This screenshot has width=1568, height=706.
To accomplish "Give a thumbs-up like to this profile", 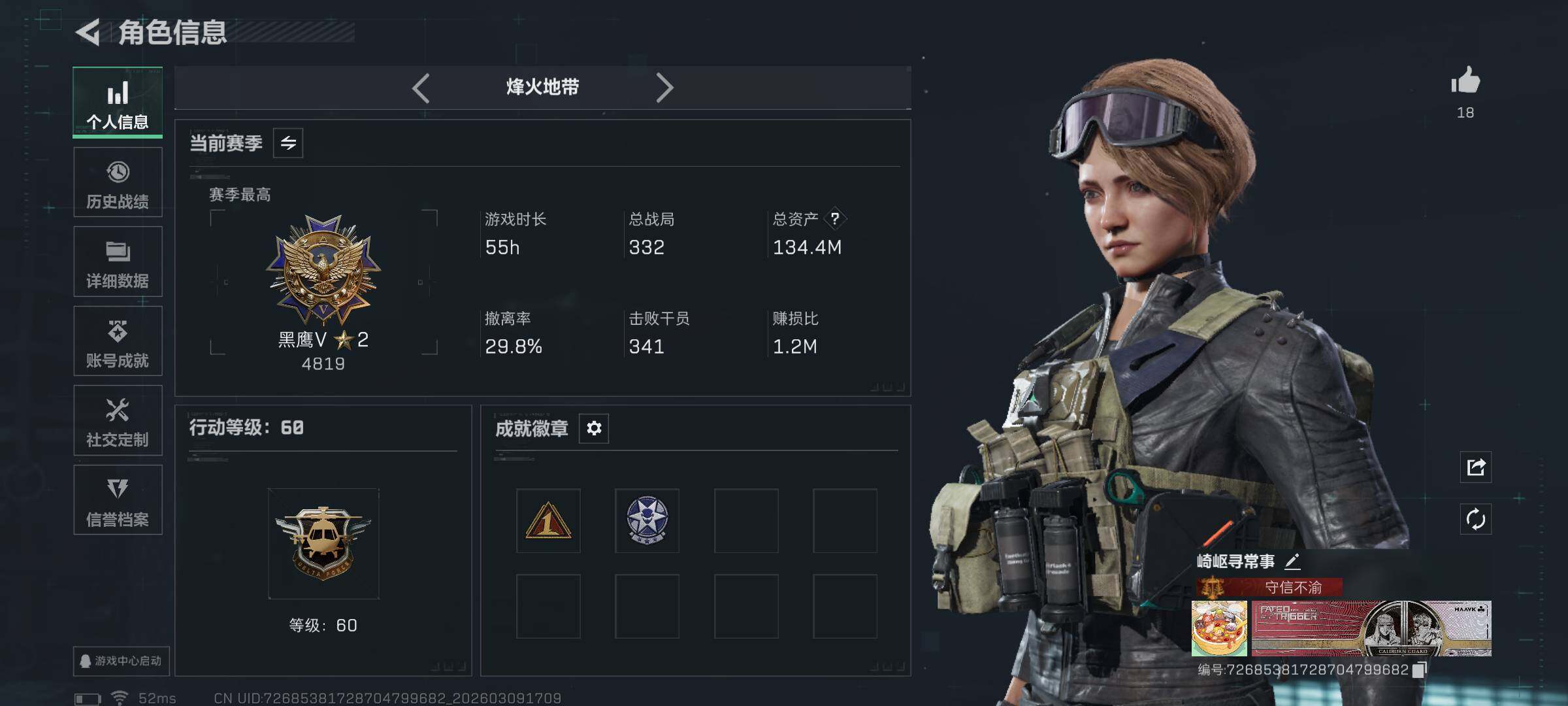I will (x=1465, y=81).
